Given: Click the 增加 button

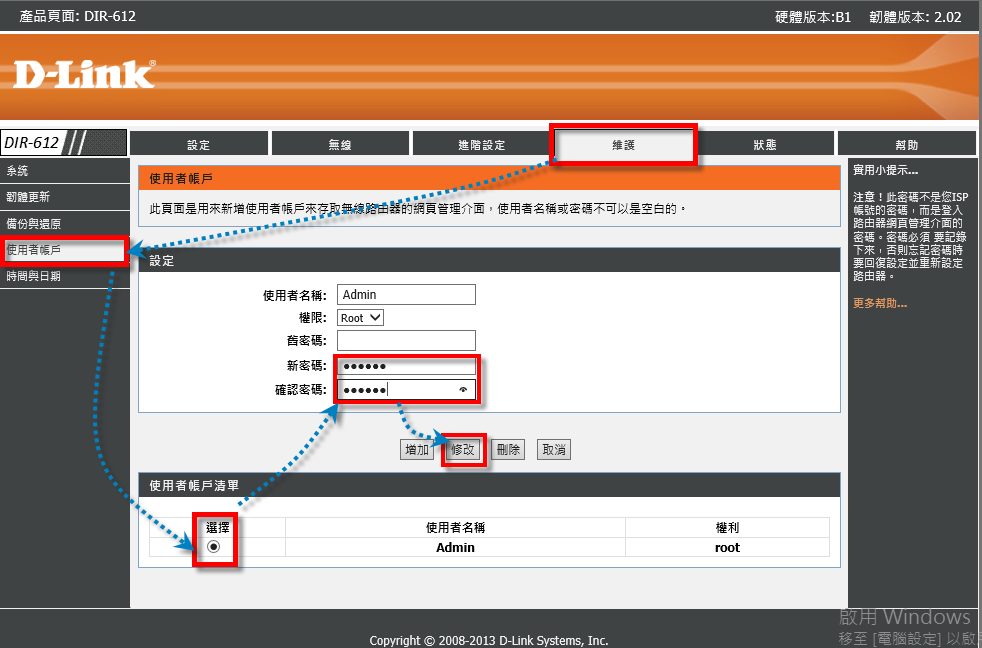Looking at the screenshot, I should 417,450.
